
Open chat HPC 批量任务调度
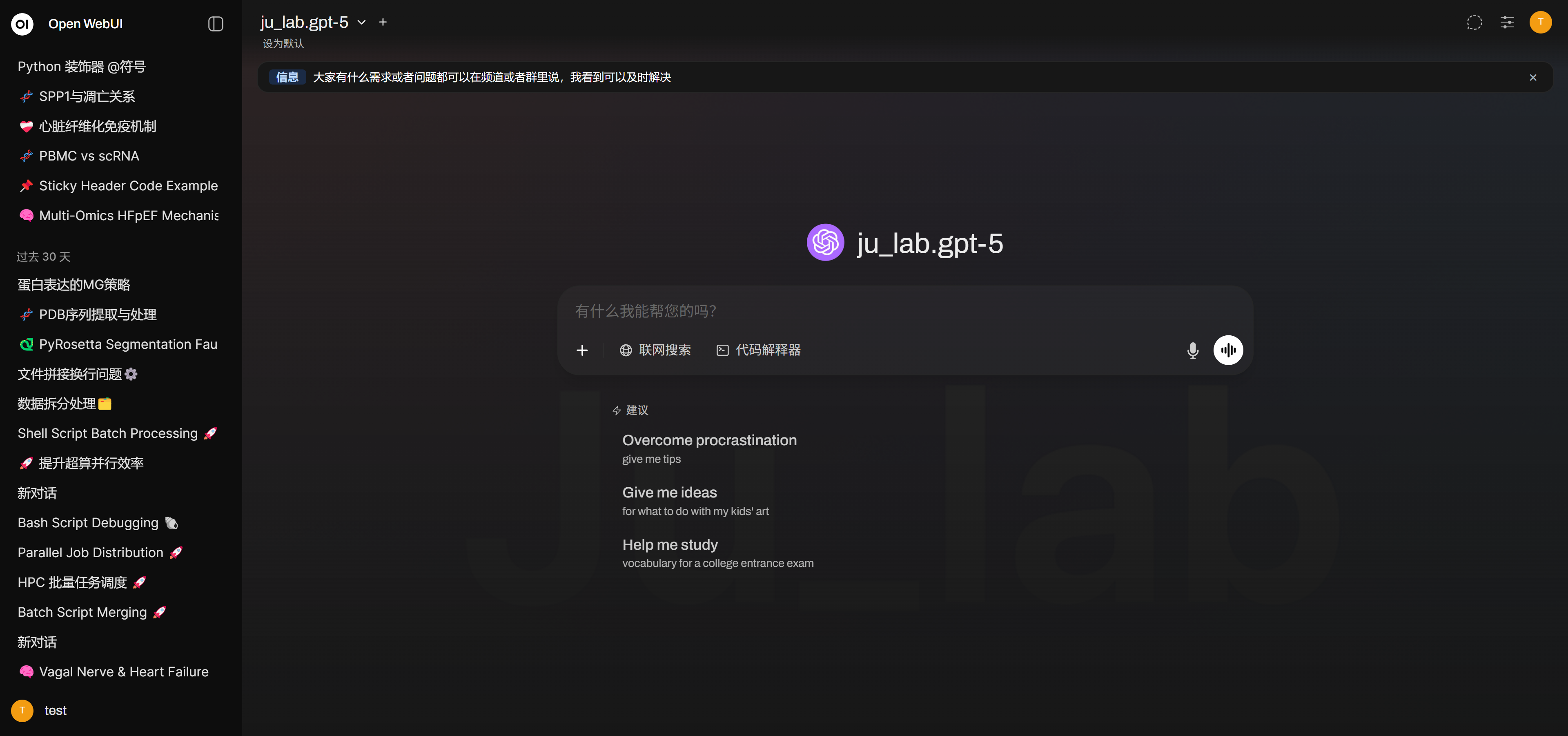click(119, 582)
